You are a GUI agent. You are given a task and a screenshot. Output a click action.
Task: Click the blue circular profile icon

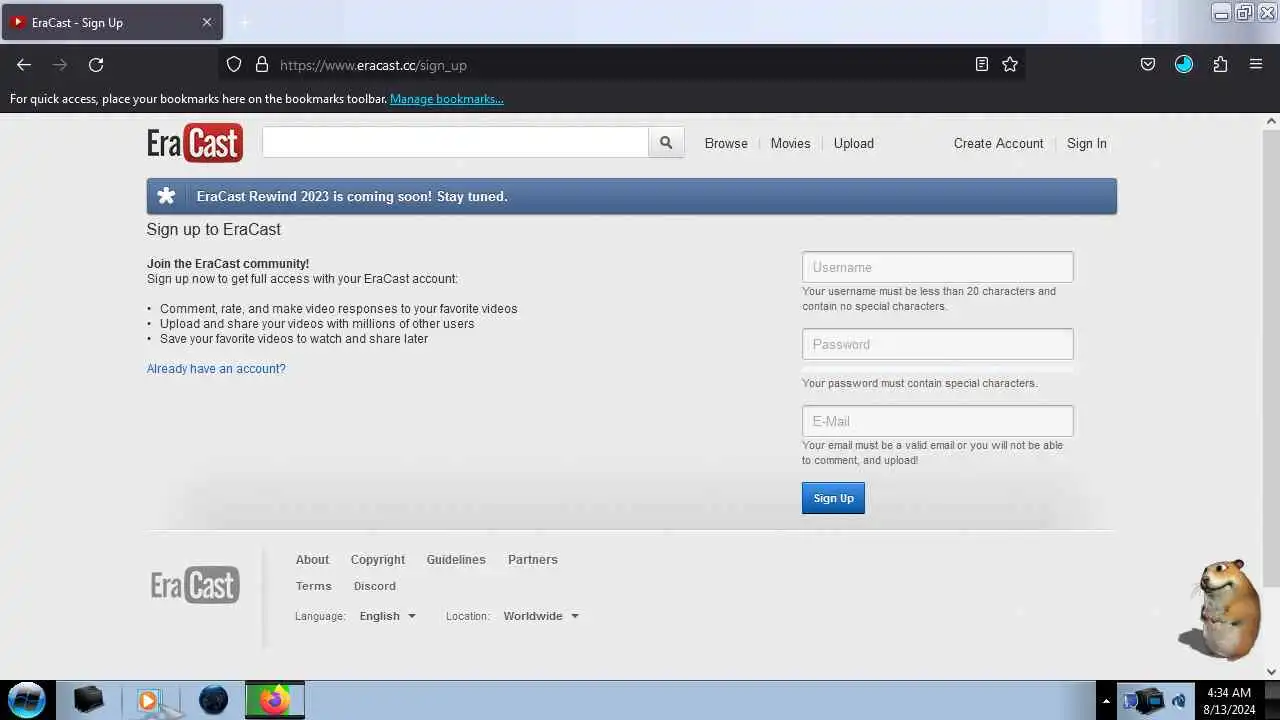(x=1184, y=65)
